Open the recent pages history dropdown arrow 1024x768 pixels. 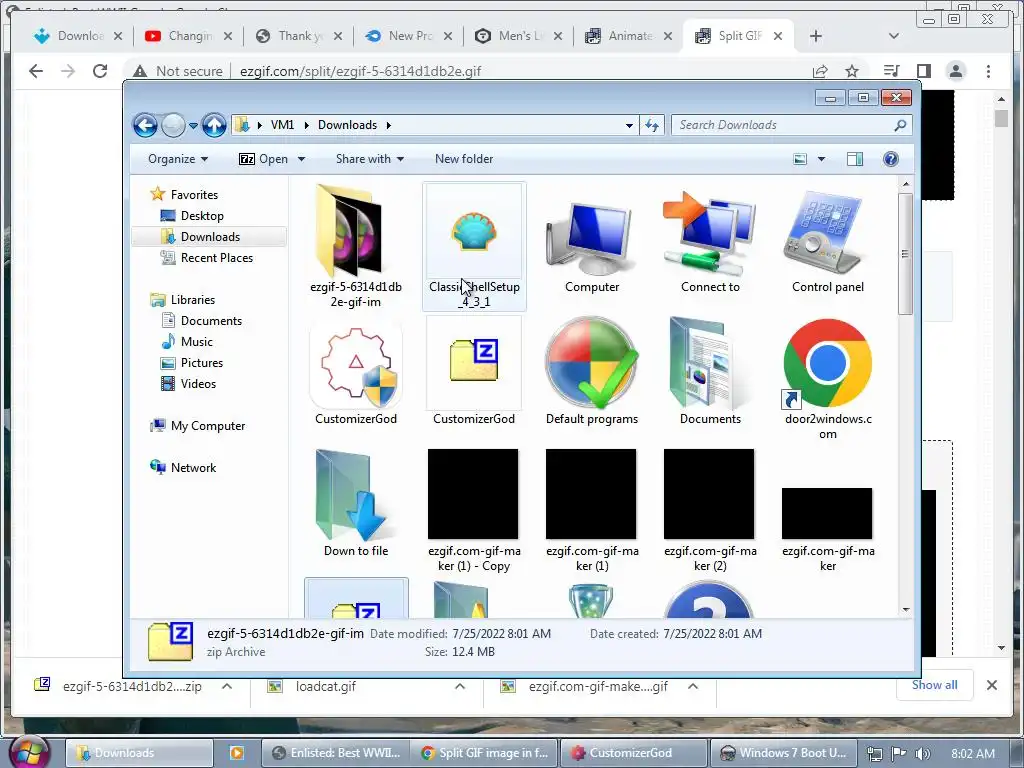(x=193, y=125)
